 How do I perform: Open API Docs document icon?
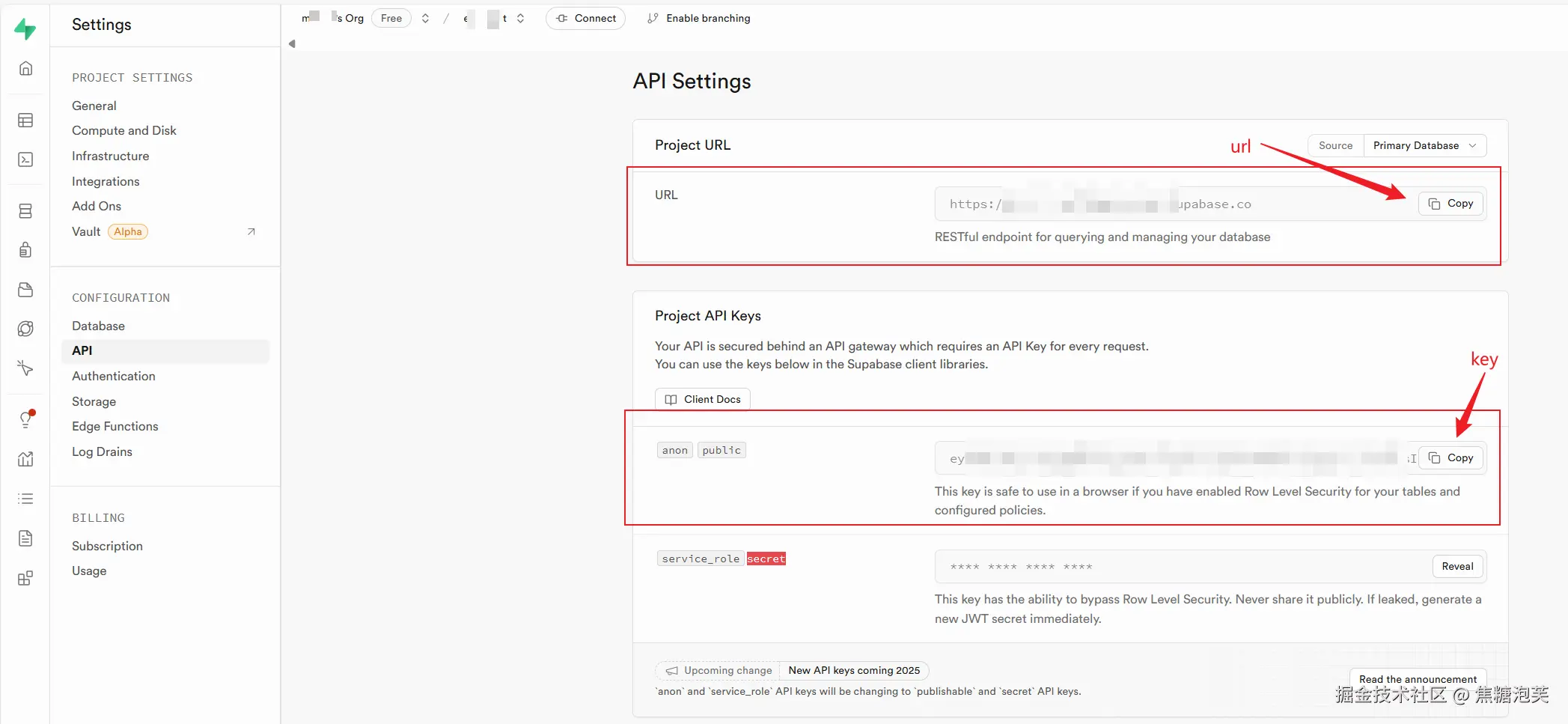click(x=25, y=538)
